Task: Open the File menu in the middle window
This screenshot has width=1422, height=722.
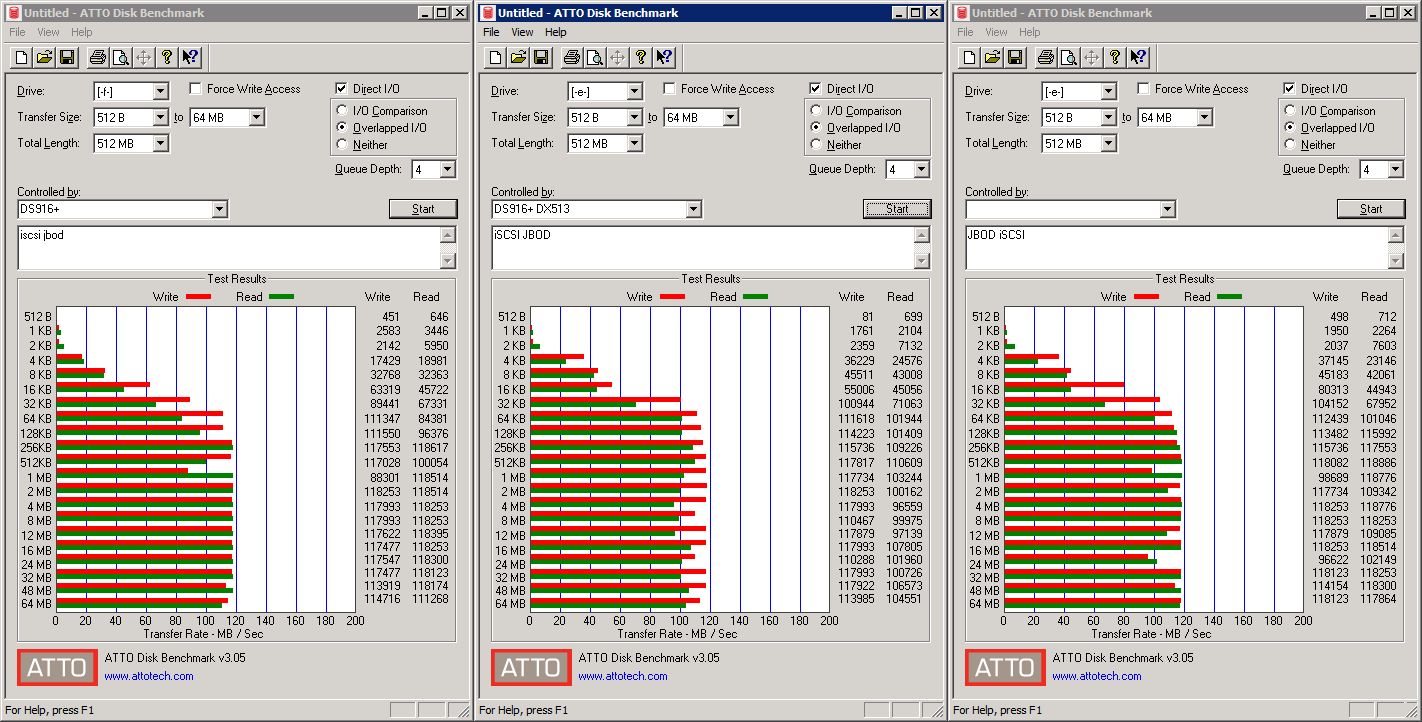Action: (x=491, y=32)
